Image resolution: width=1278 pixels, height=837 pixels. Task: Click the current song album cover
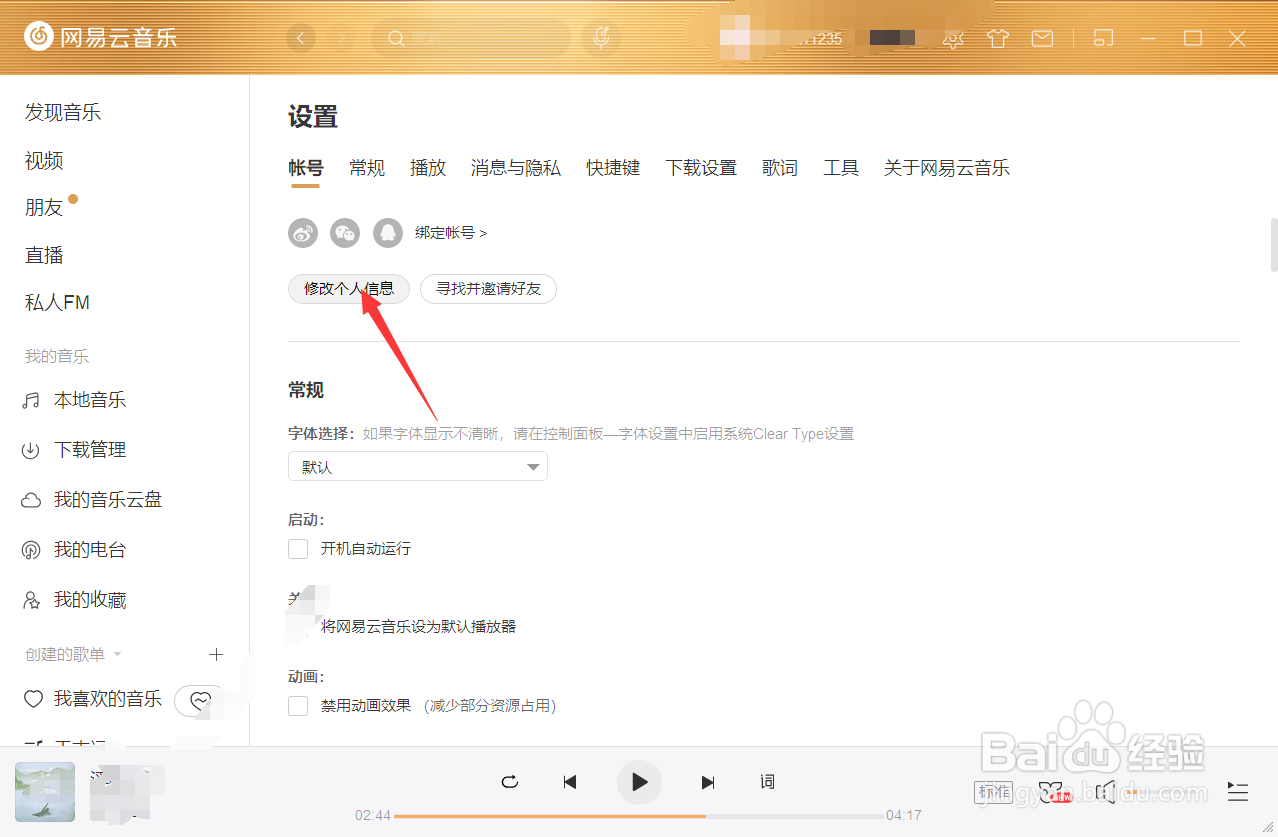pos(45,792)
